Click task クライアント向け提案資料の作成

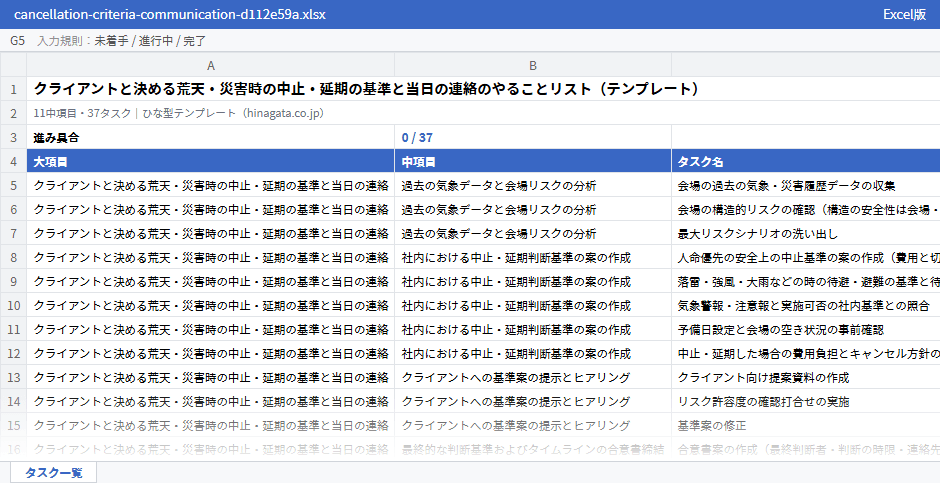pos(806,377)
